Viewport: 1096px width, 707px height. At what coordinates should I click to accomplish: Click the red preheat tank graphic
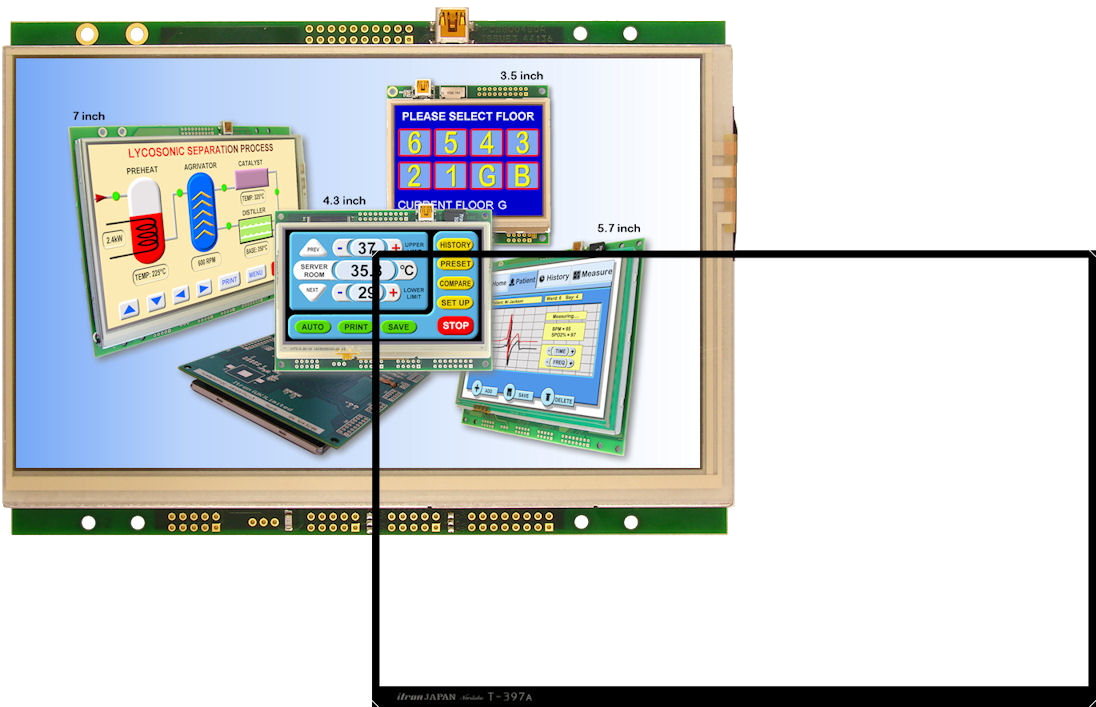(146, 220)
